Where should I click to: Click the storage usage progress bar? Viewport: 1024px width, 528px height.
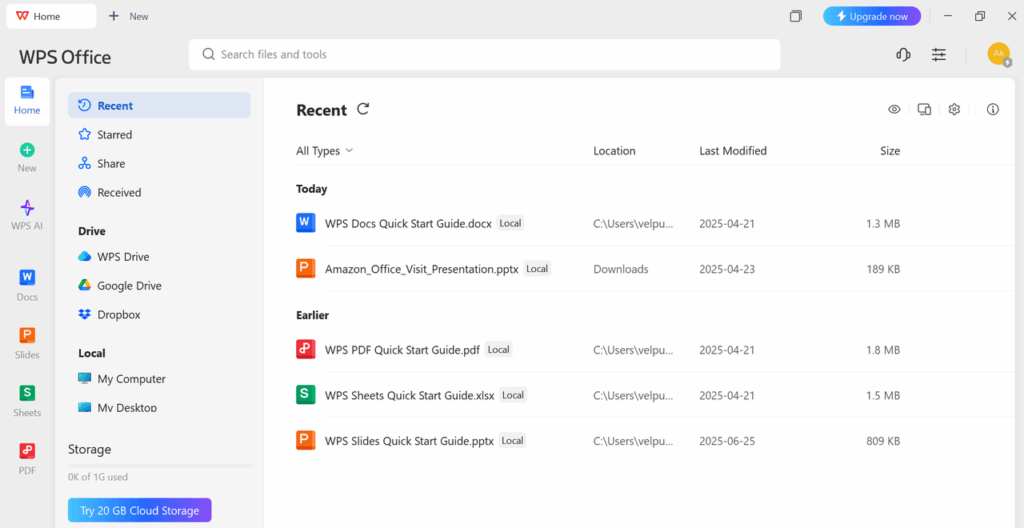click(161, 465)
